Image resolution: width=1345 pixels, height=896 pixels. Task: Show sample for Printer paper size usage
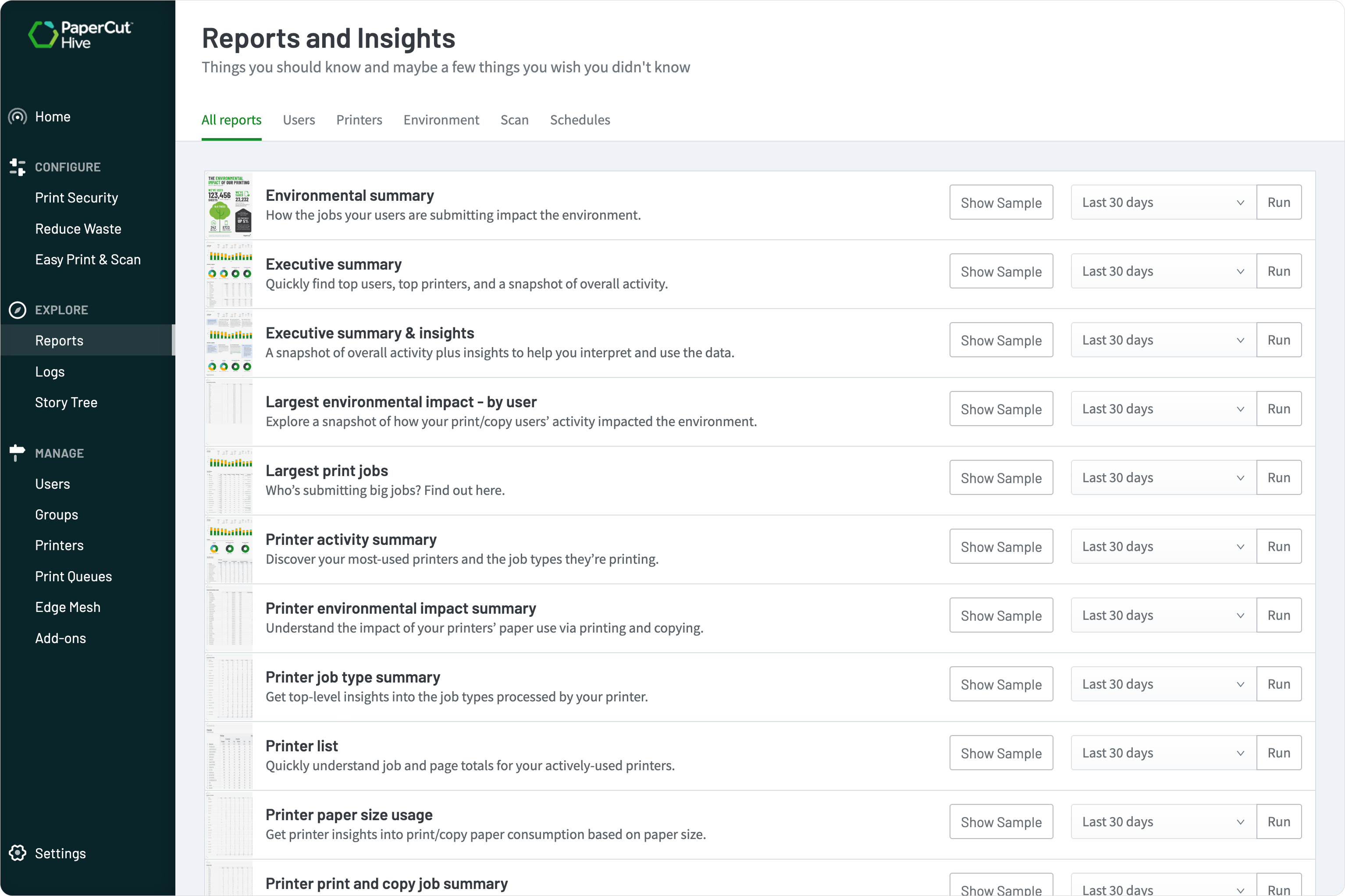click(1001, 822)
